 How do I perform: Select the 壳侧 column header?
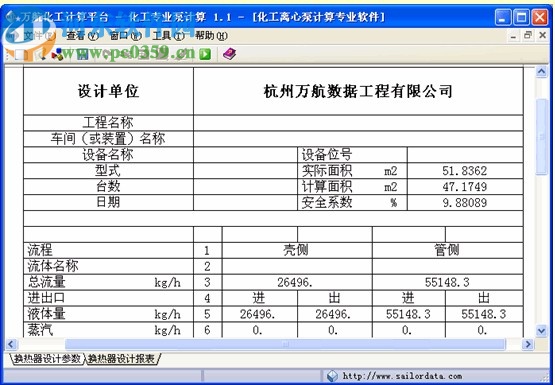click(x=297, y=250)
